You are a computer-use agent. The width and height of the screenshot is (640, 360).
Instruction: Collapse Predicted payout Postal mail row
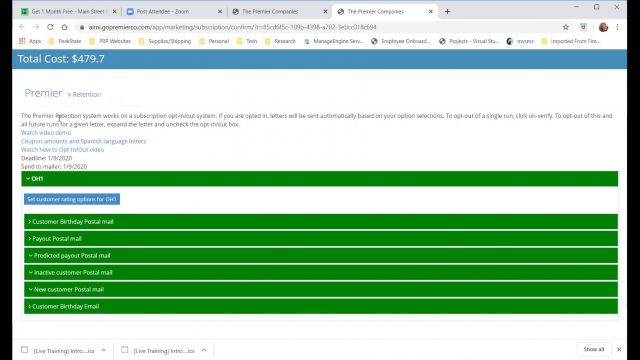click(321, 256)
